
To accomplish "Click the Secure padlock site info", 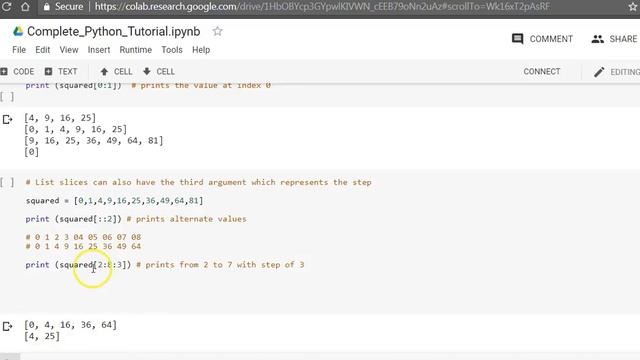I will pos(63,7).
